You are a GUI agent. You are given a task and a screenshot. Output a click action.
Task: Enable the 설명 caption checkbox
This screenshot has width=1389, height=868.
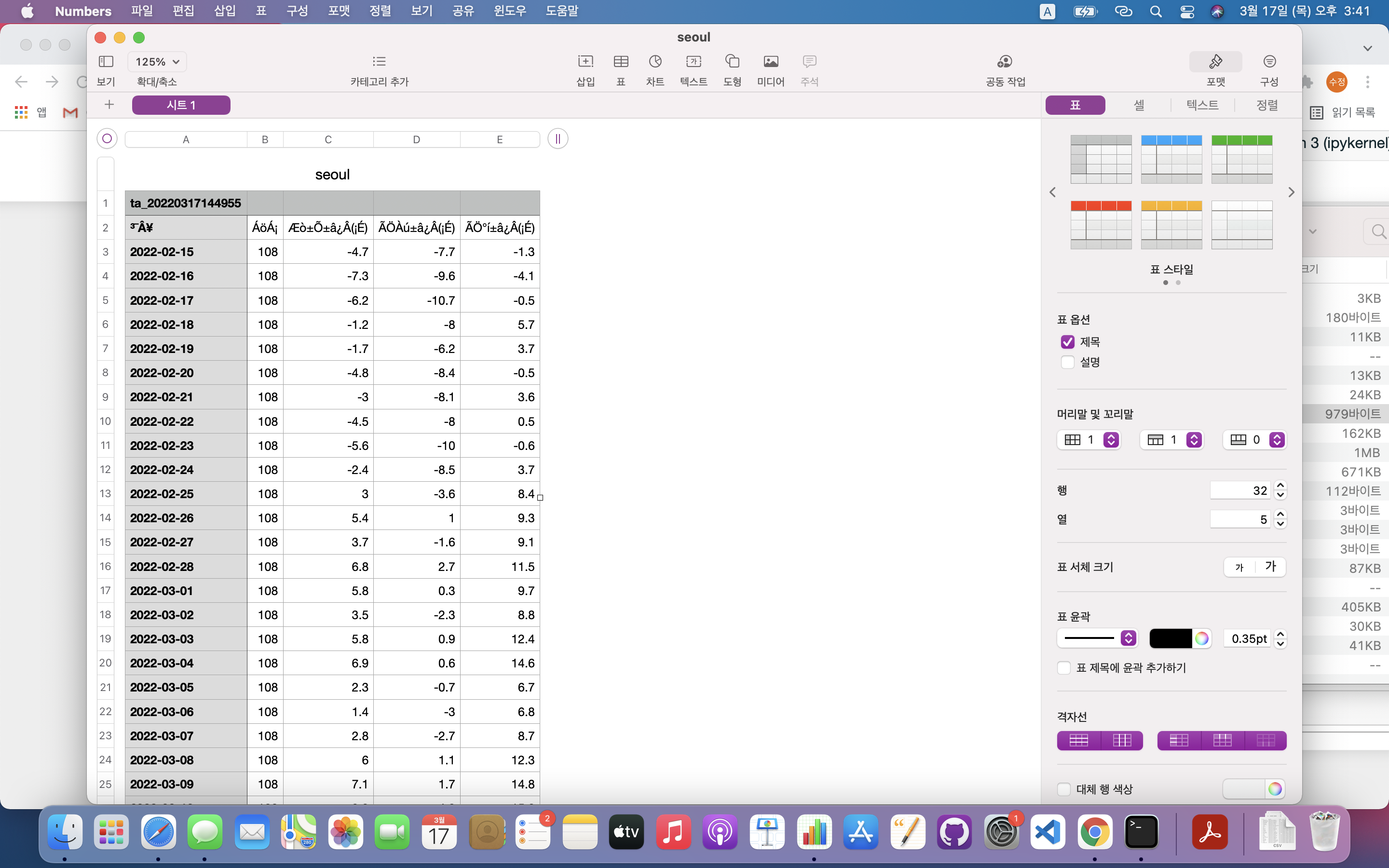click(x=1068, y=362)
